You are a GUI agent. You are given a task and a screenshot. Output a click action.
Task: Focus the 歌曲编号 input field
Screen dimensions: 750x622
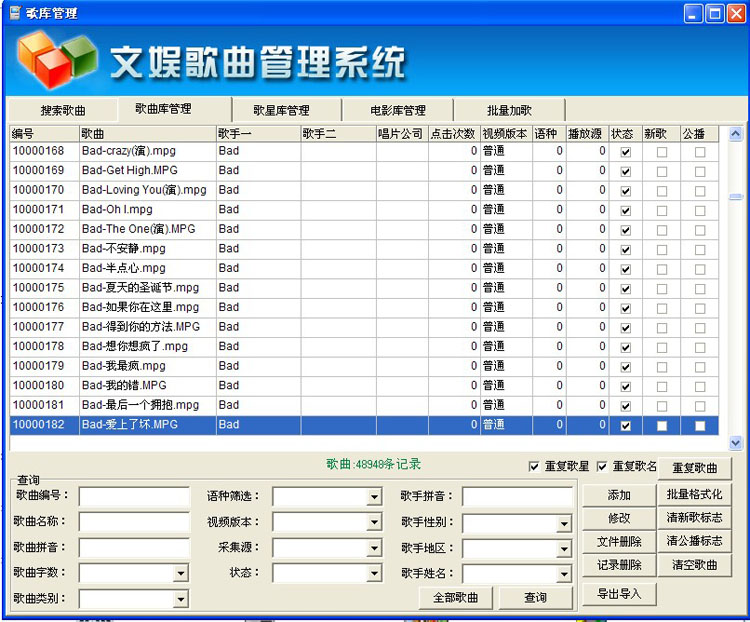[134, 497]
